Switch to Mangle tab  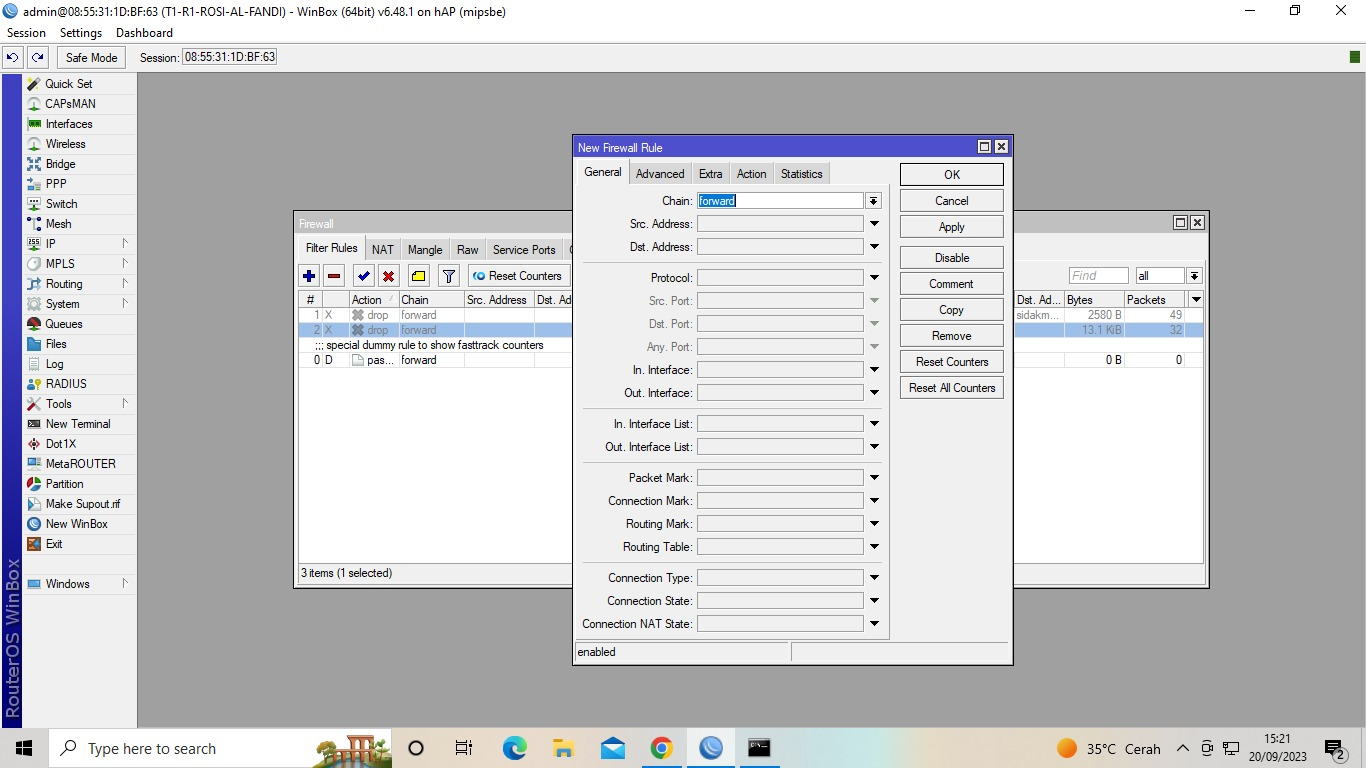pyautogui.click(x=425, y=250)
